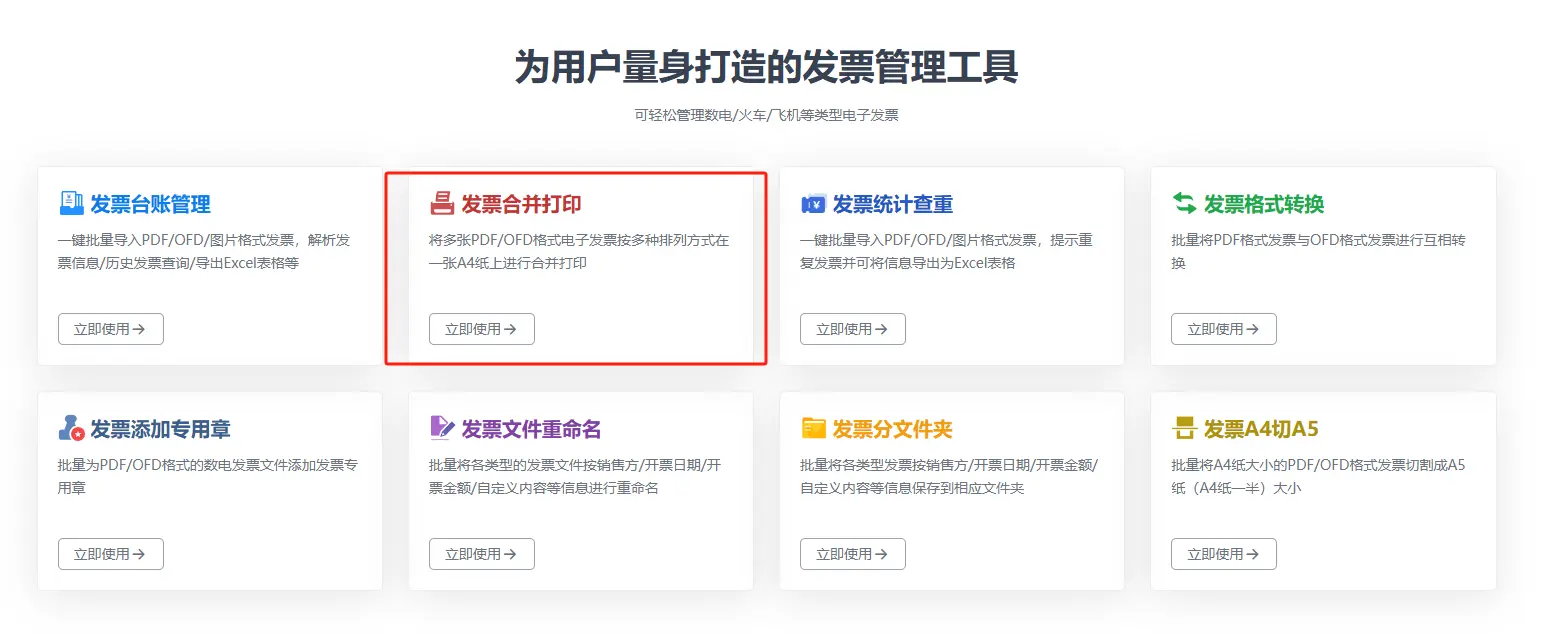1566x634 pixels.
Task: Click the yellow 发票分文件夹 folder icon
Action: [813, 429]
